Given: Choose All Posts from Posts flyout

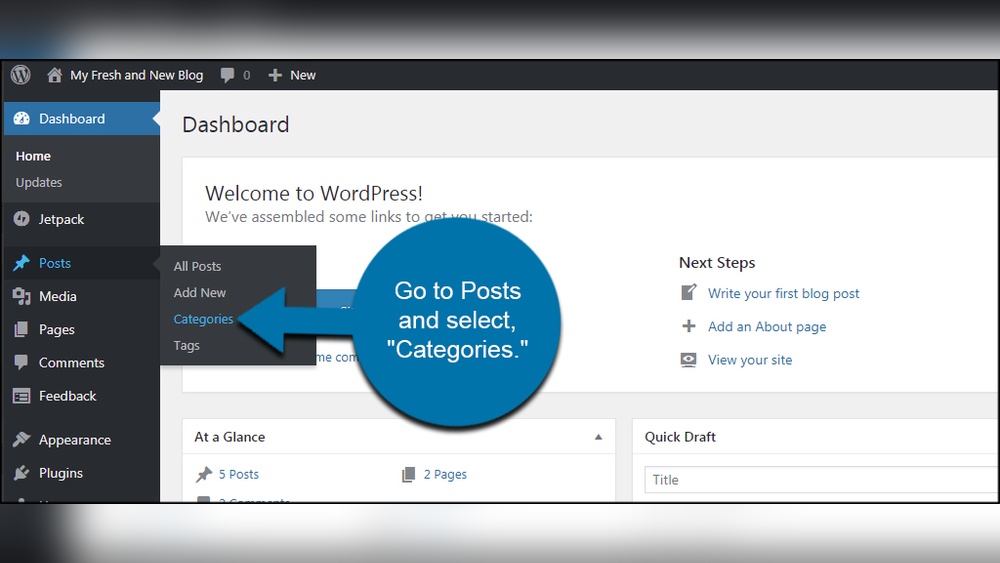Looking at the screenshot, I should pos(198,267).
